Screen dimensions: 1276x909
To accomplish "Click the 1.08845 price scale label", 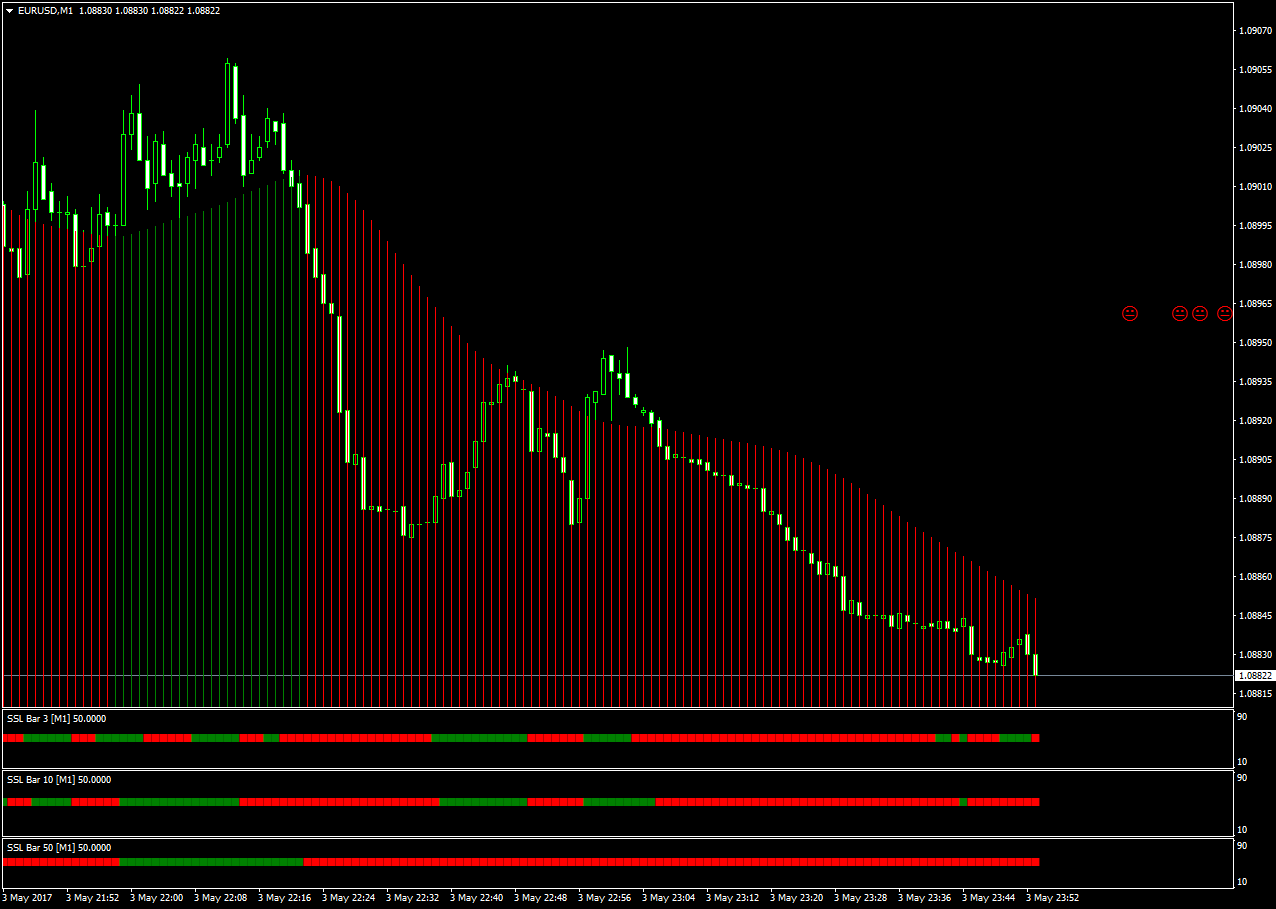I will [1255, 616].
